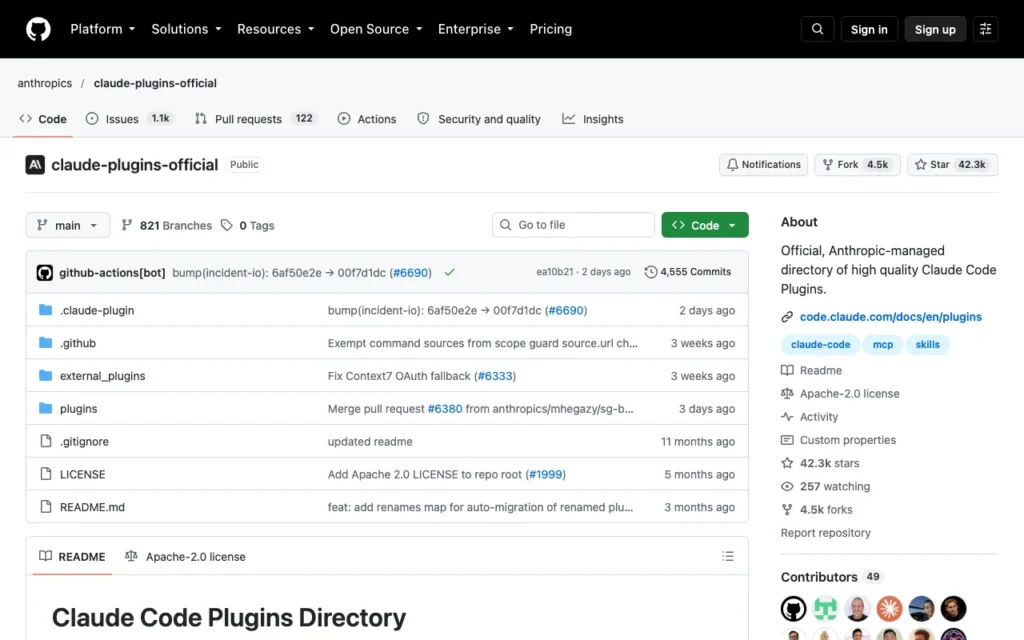This screenshot has width=1024, height=640.
Task: Open the 821 Branches link
Action: pos(167,225)
